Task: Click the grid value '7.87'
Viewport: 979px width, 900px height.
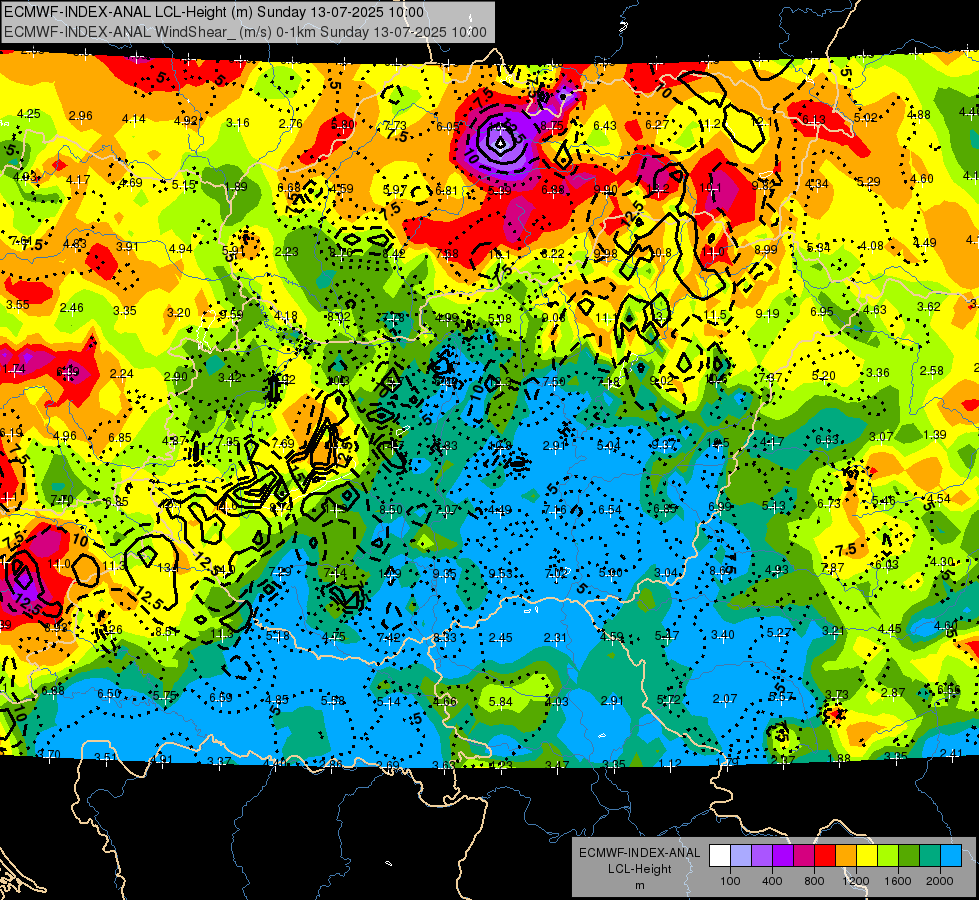Action: pos(832,567)
